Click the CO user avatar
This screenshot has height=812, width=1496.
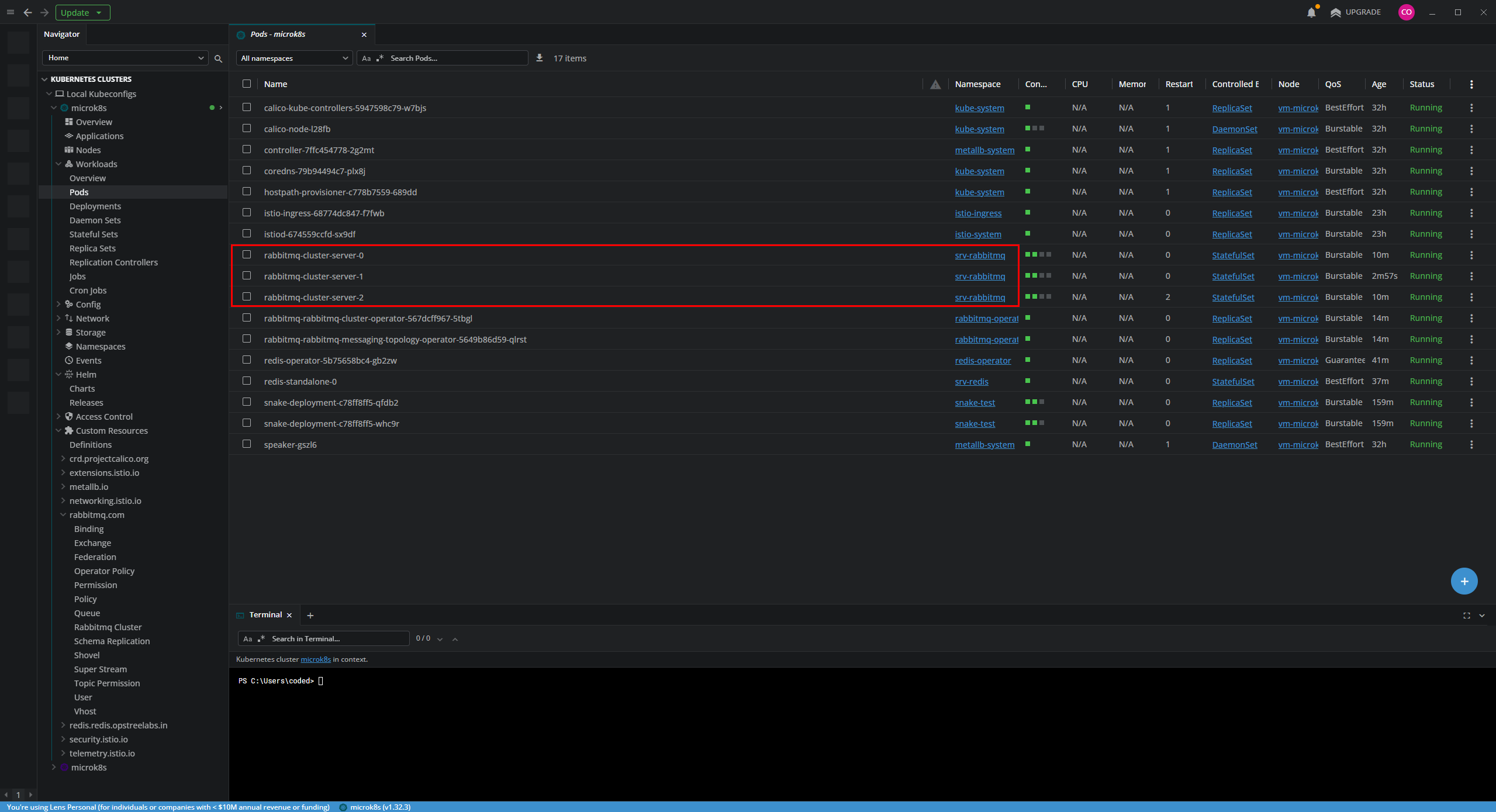[1406, 12]
